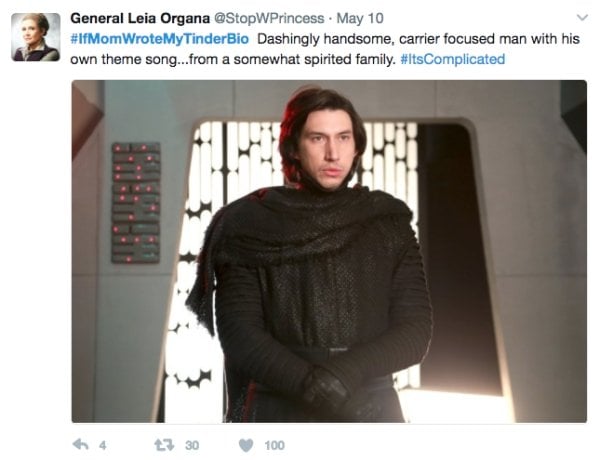600x460 pixels.
Task: Open the #ItsComplicated hashtag
Action: pos(453,59)
